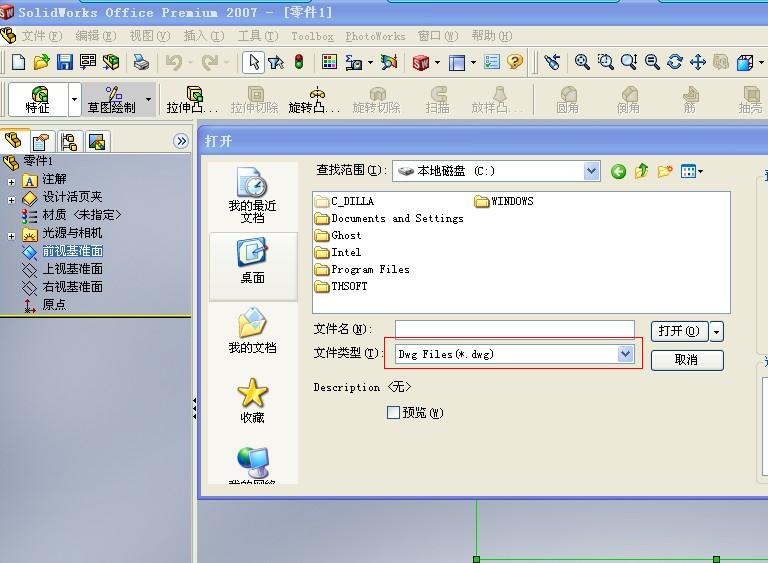Click the Print icon in toolbar
The image size is (768, 563).
[142, 62]
